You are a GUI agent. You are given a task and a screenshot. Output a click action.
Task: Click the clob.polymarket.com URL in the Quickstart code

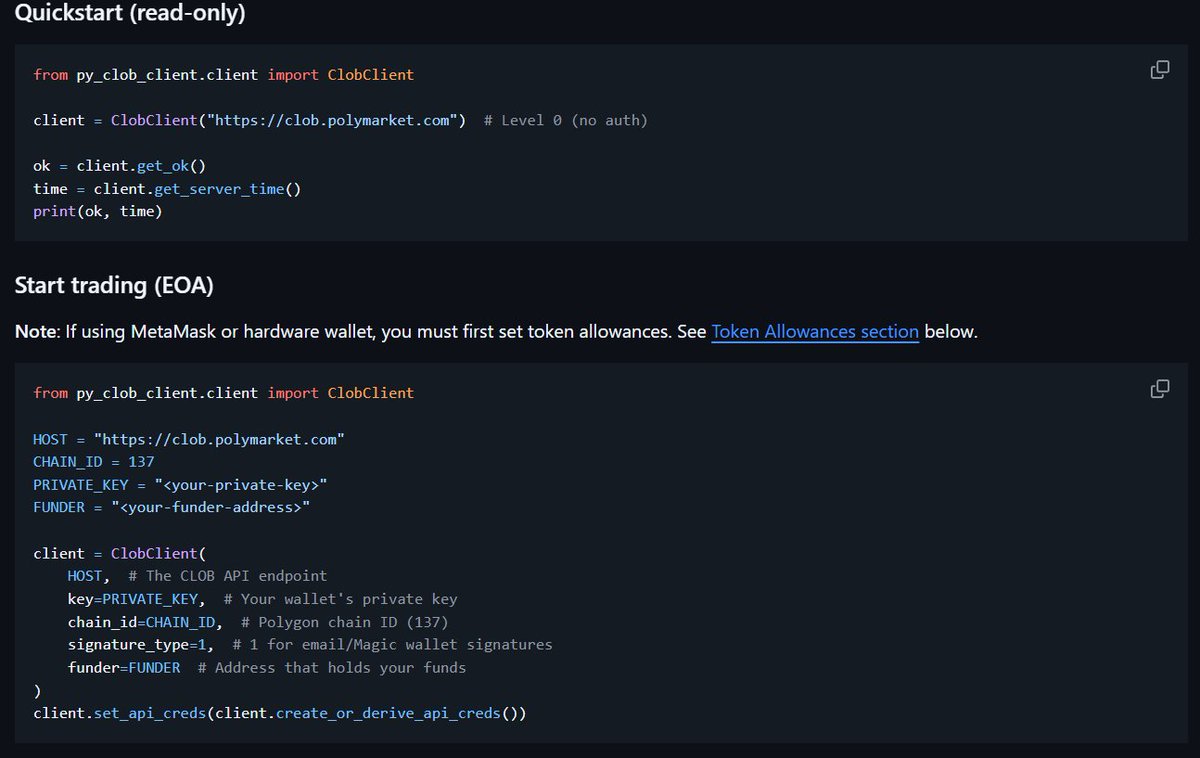332,120
